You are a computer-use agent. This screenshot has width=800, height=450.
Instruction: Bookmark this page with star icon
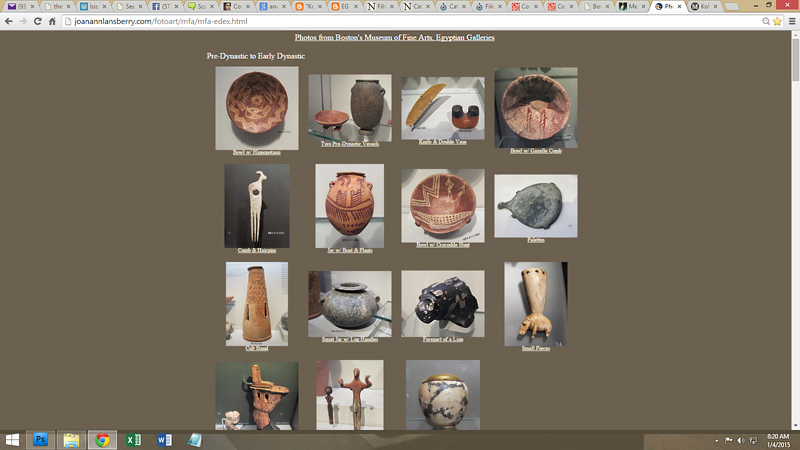[x=777, y=20]
